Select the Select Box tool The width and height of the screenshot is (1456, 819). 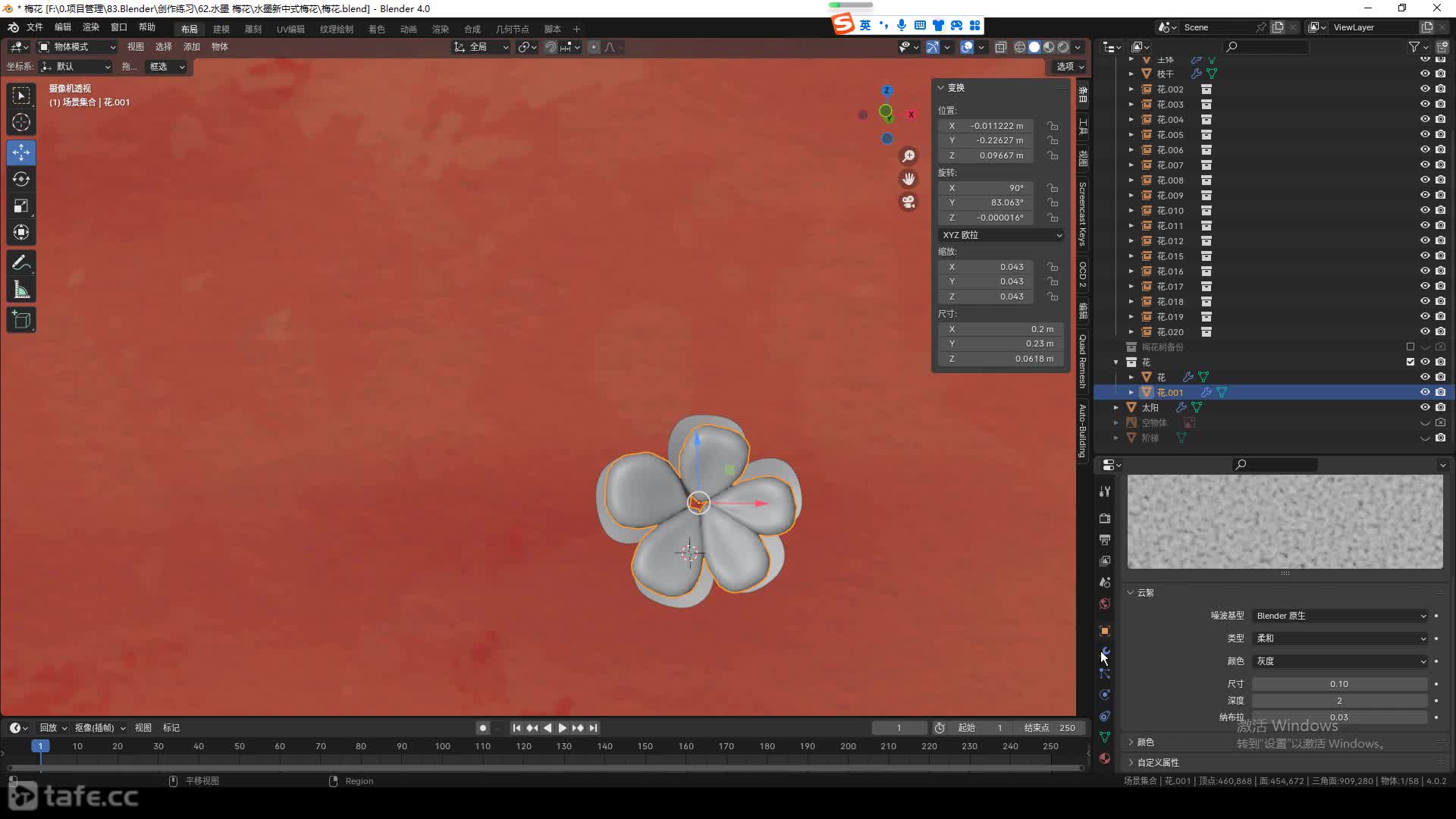click(21, 96)
